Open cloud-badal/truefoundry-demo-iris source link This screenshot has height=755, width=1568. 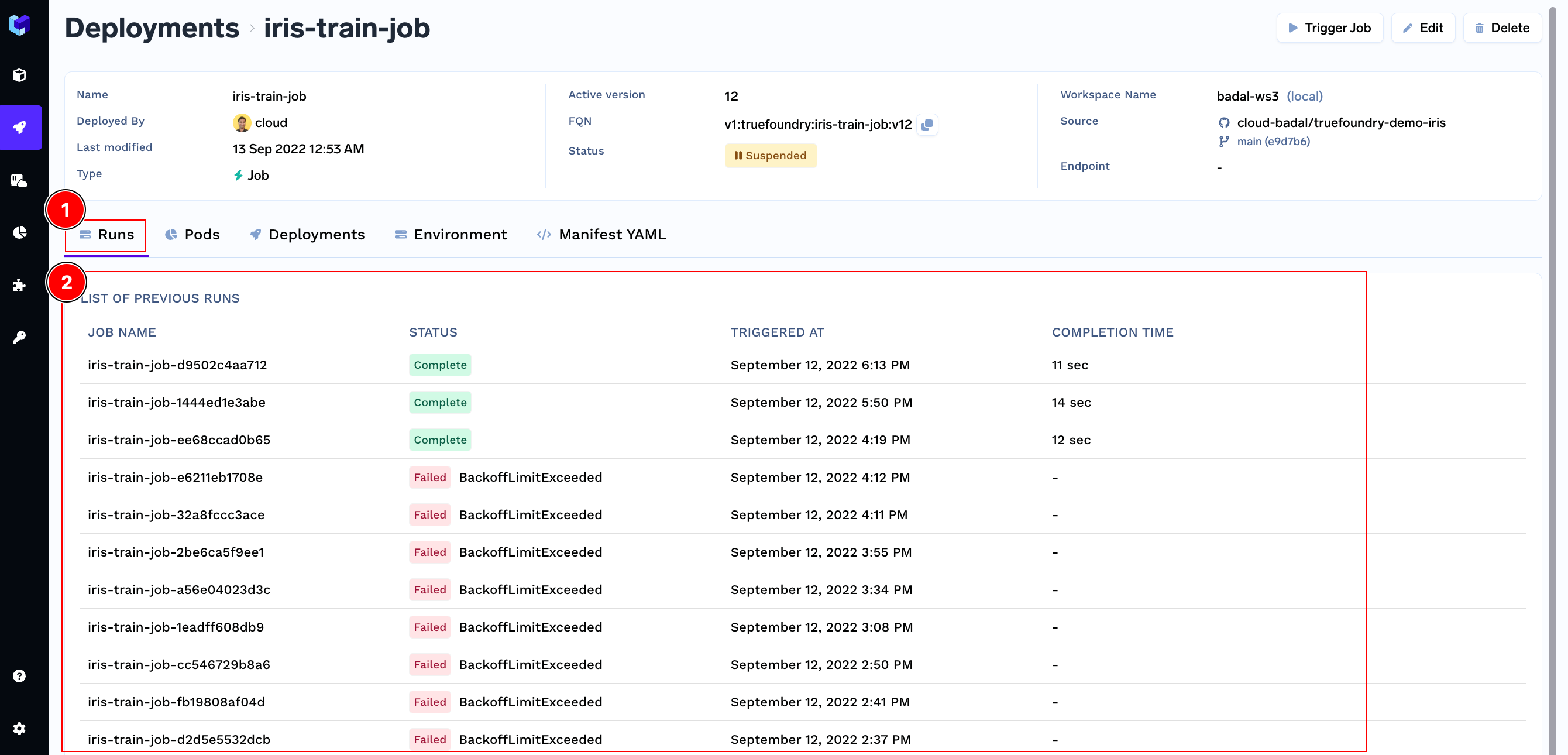pos(1340,122)
